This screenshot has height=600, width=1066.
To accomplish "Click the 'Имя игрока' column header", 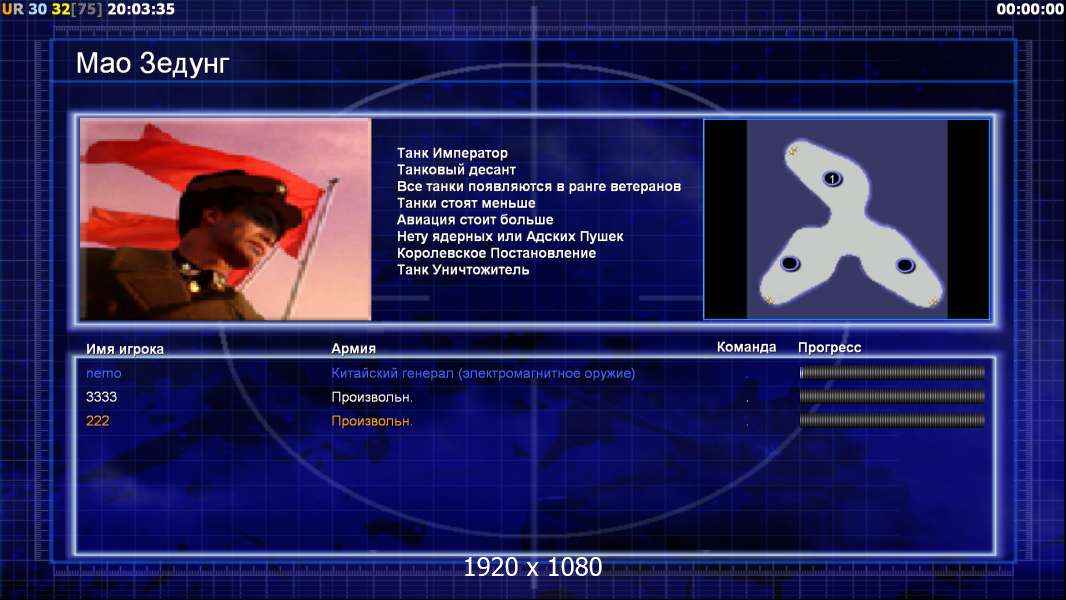I will coord(124,349).
